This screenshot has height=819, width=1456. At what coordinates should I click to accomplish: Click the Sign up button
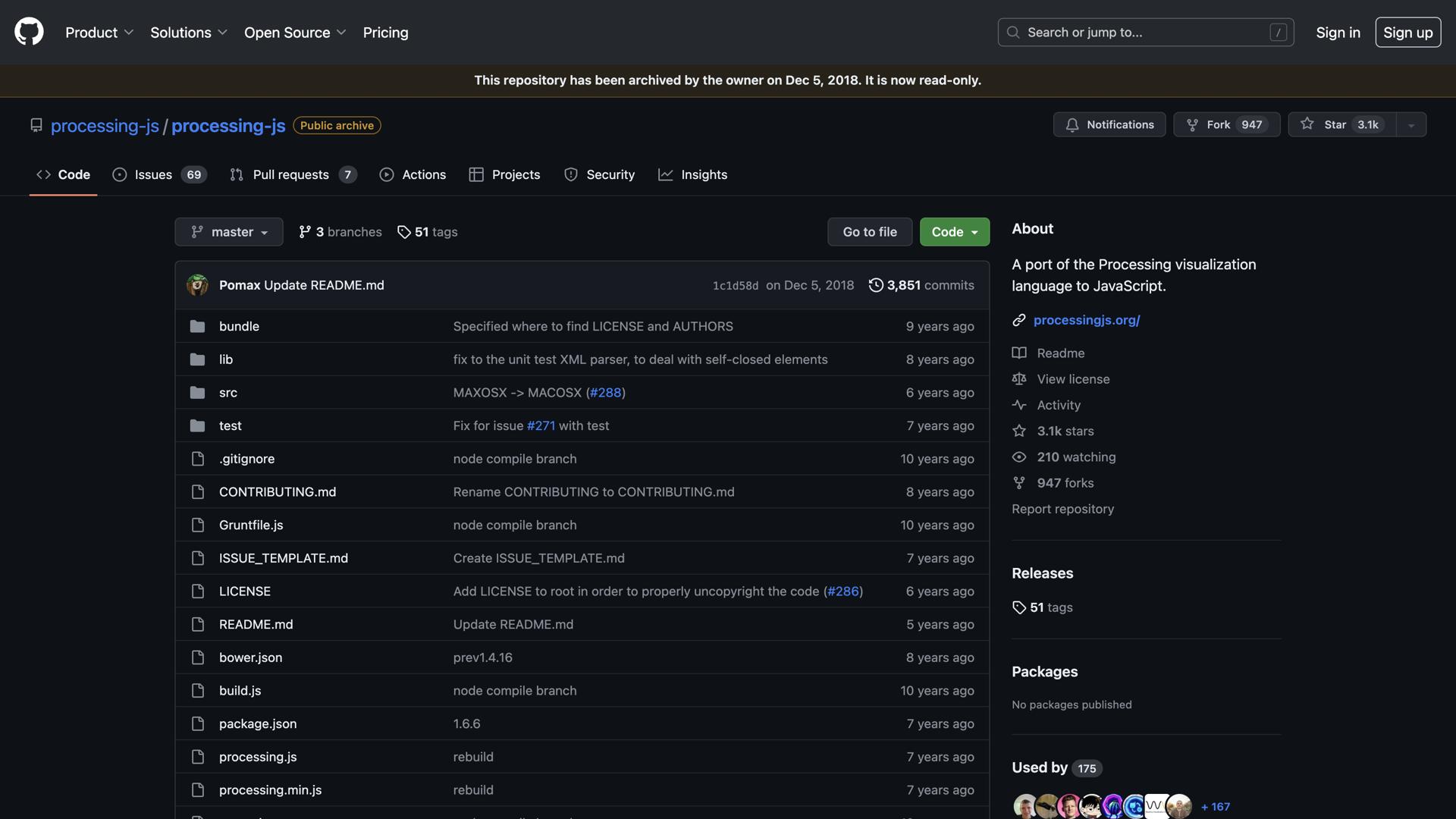pos(1407,32)
